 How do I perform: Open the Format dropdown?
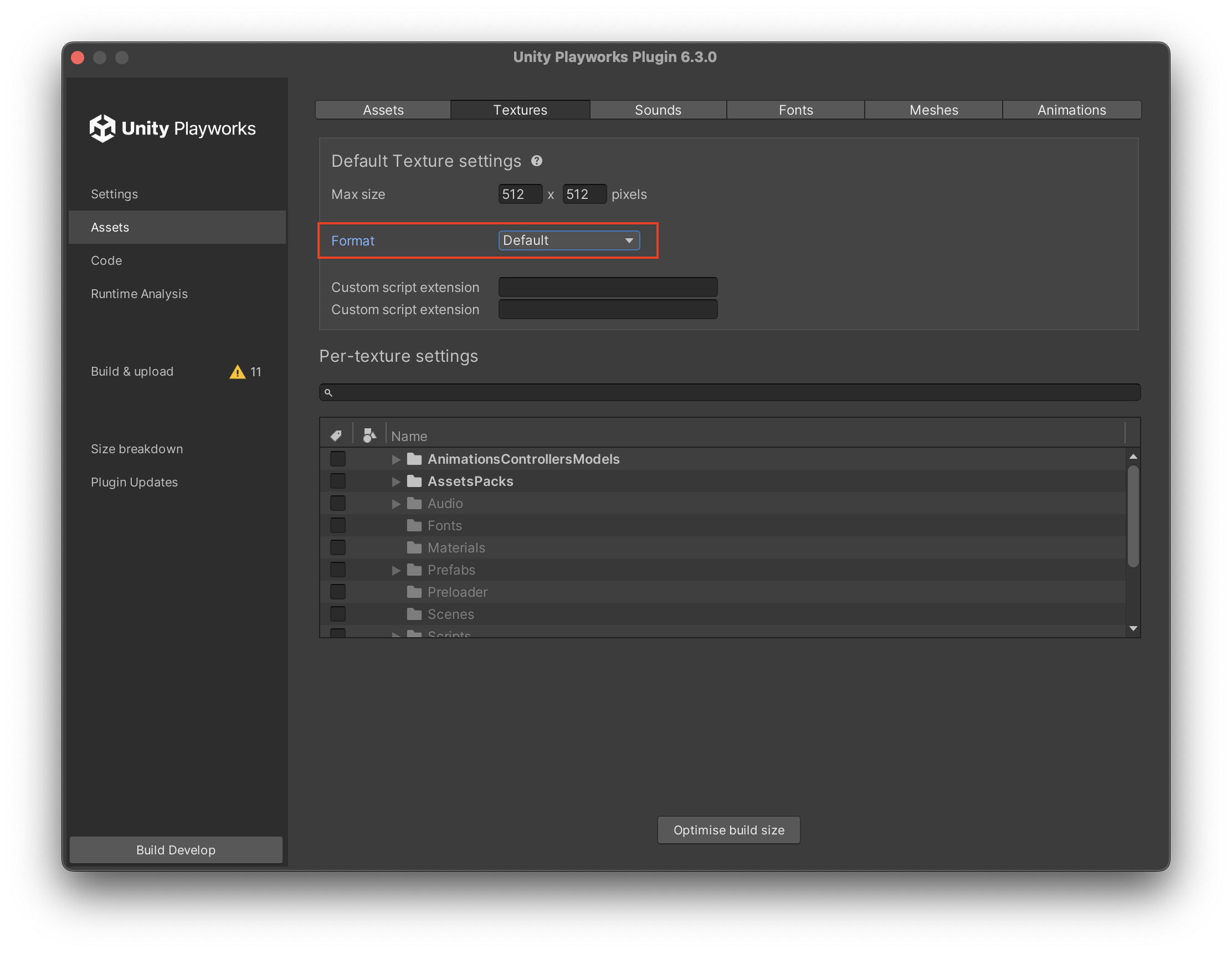pos(569,240)
